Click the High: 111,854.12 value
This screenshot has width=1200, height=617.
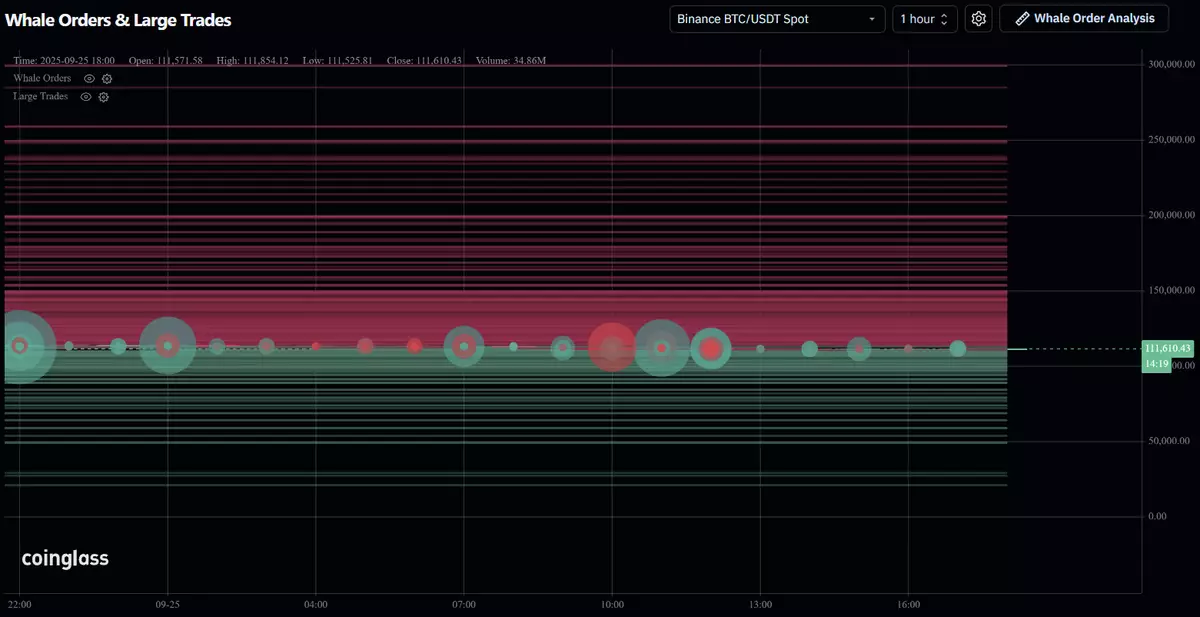[x=252, y=61]
